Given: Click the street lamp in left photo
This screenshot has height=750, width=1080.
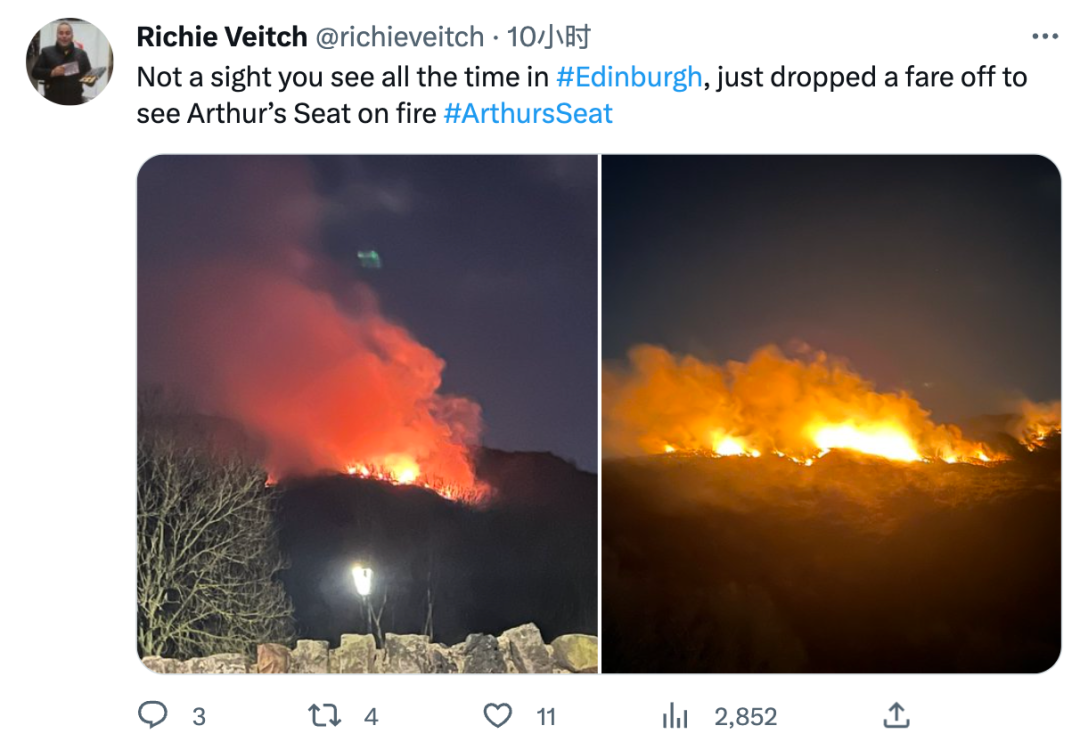Looking at the screenshot, I should tap(362, 582).
